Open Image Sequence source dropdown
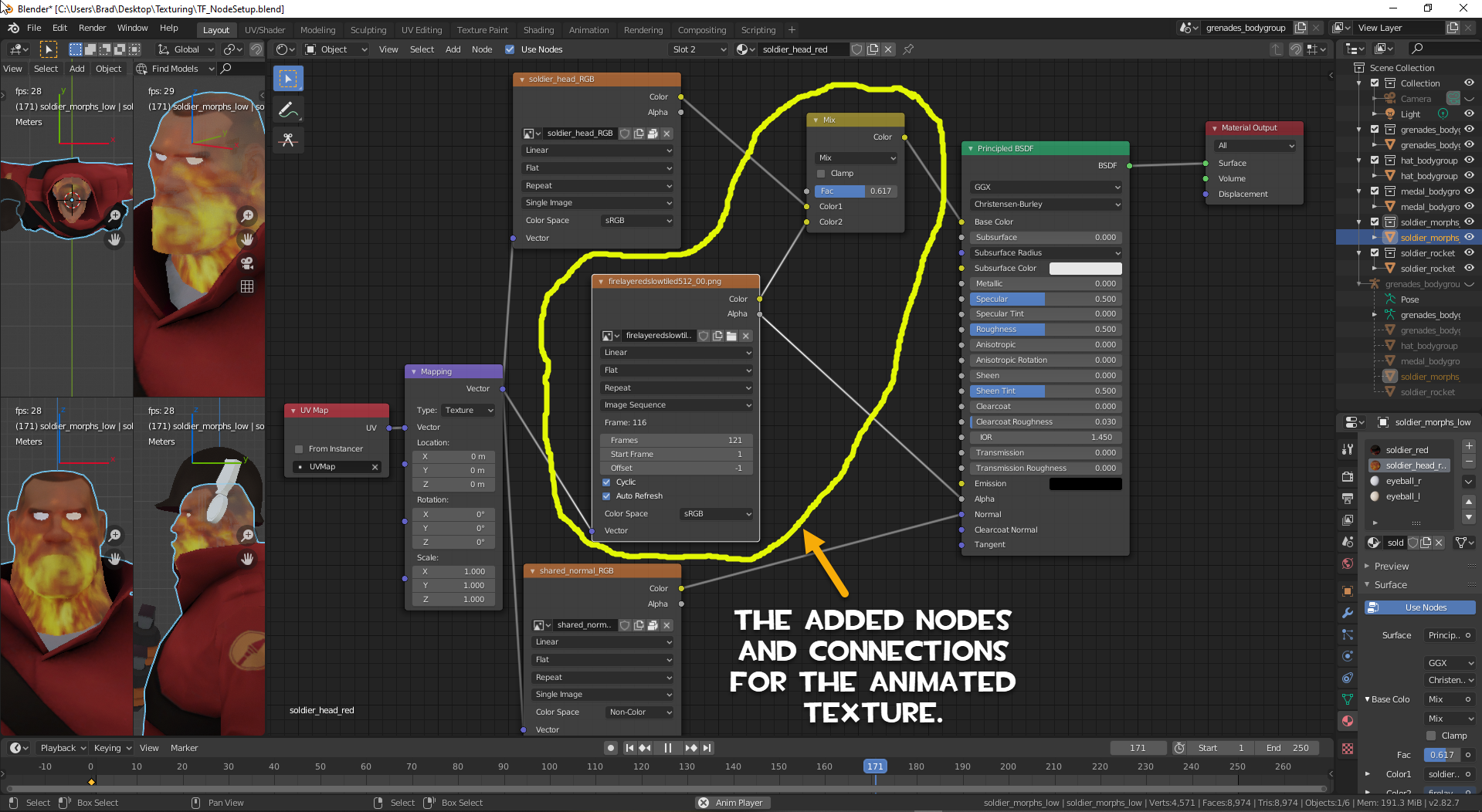 677,405
